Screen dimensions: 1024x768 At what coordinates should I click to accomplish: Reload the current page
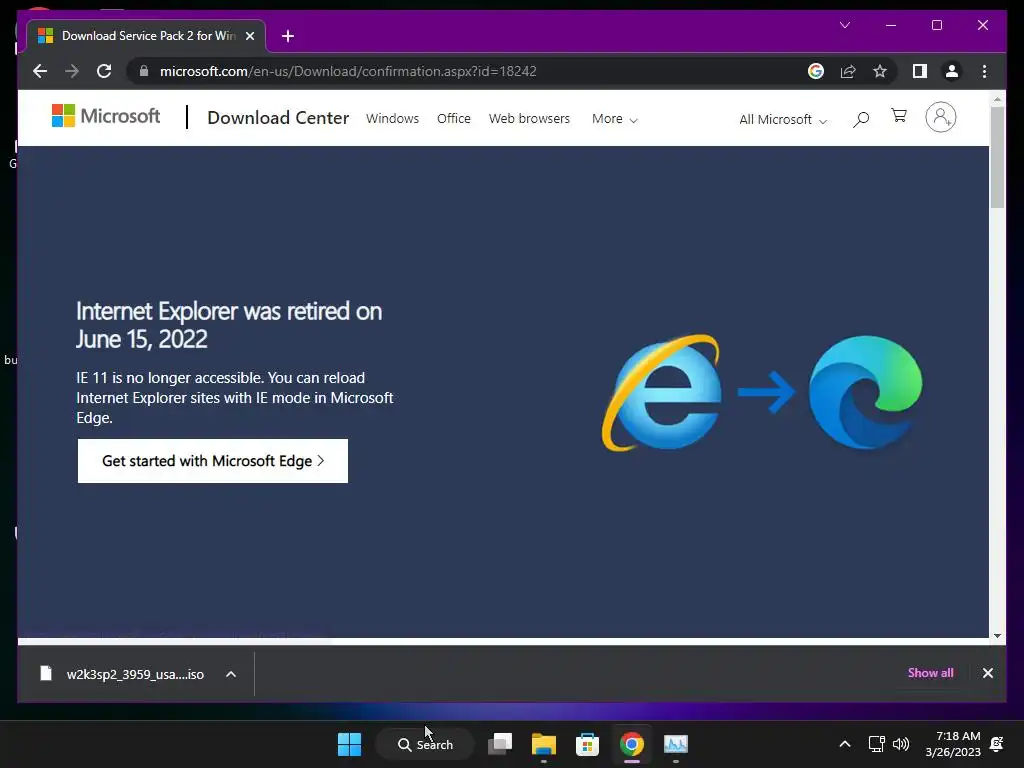(104, 71)
